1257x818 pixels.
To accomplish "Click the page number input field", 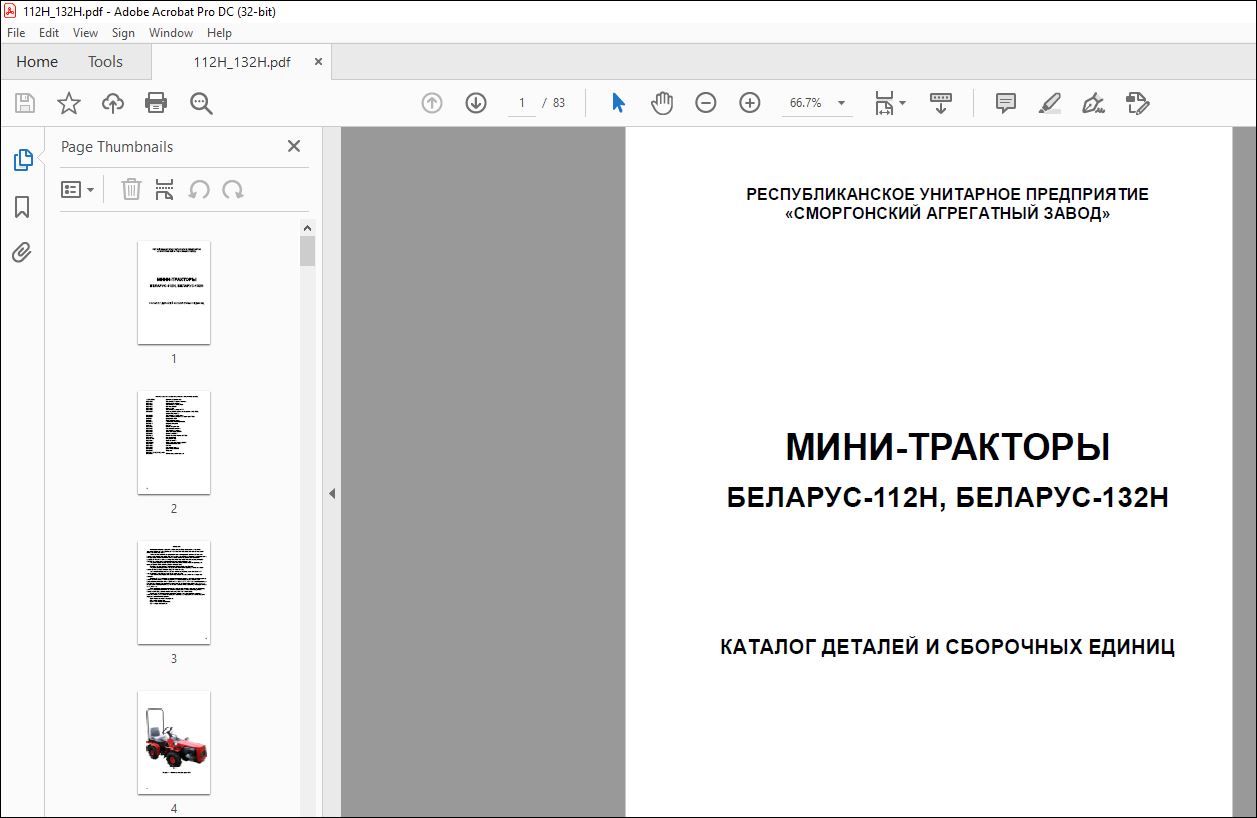I will pyautogui.click(x=521, y=103).
